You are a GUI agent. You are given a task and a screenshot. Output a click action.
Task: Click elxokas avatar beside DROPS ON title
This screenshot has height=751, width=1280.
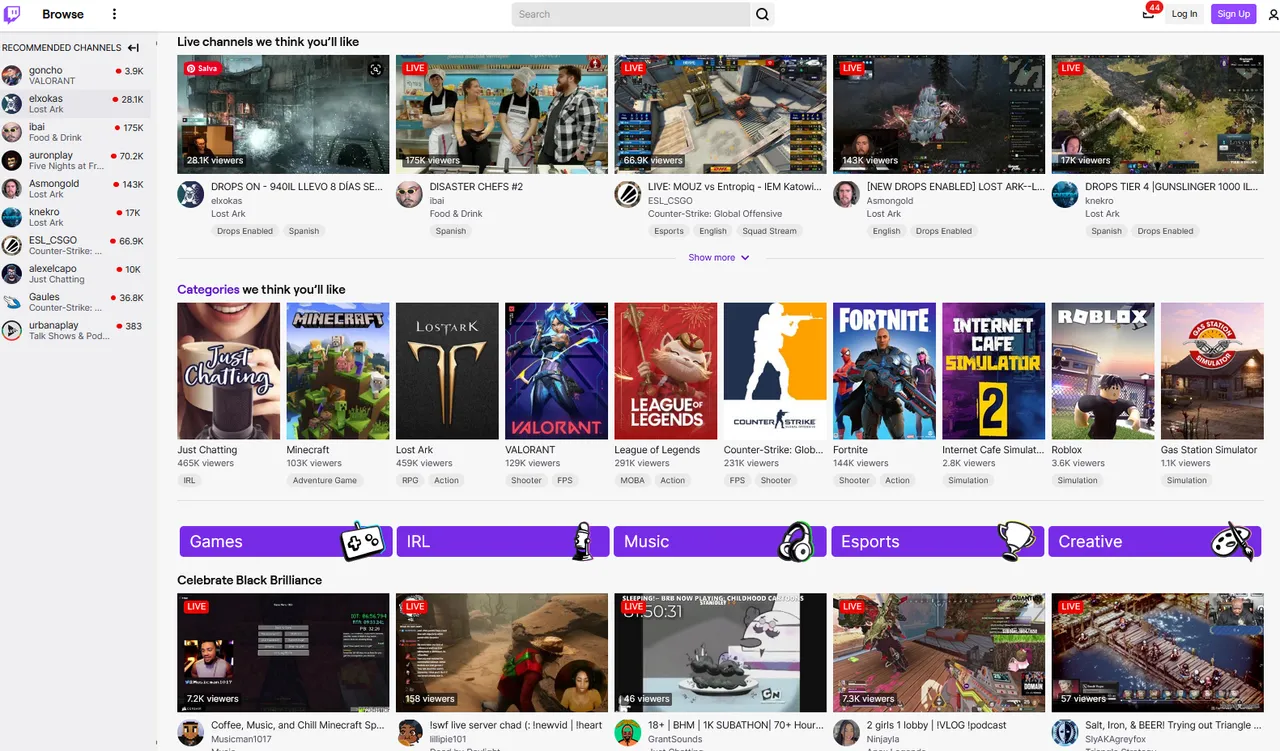coord(191,194)
